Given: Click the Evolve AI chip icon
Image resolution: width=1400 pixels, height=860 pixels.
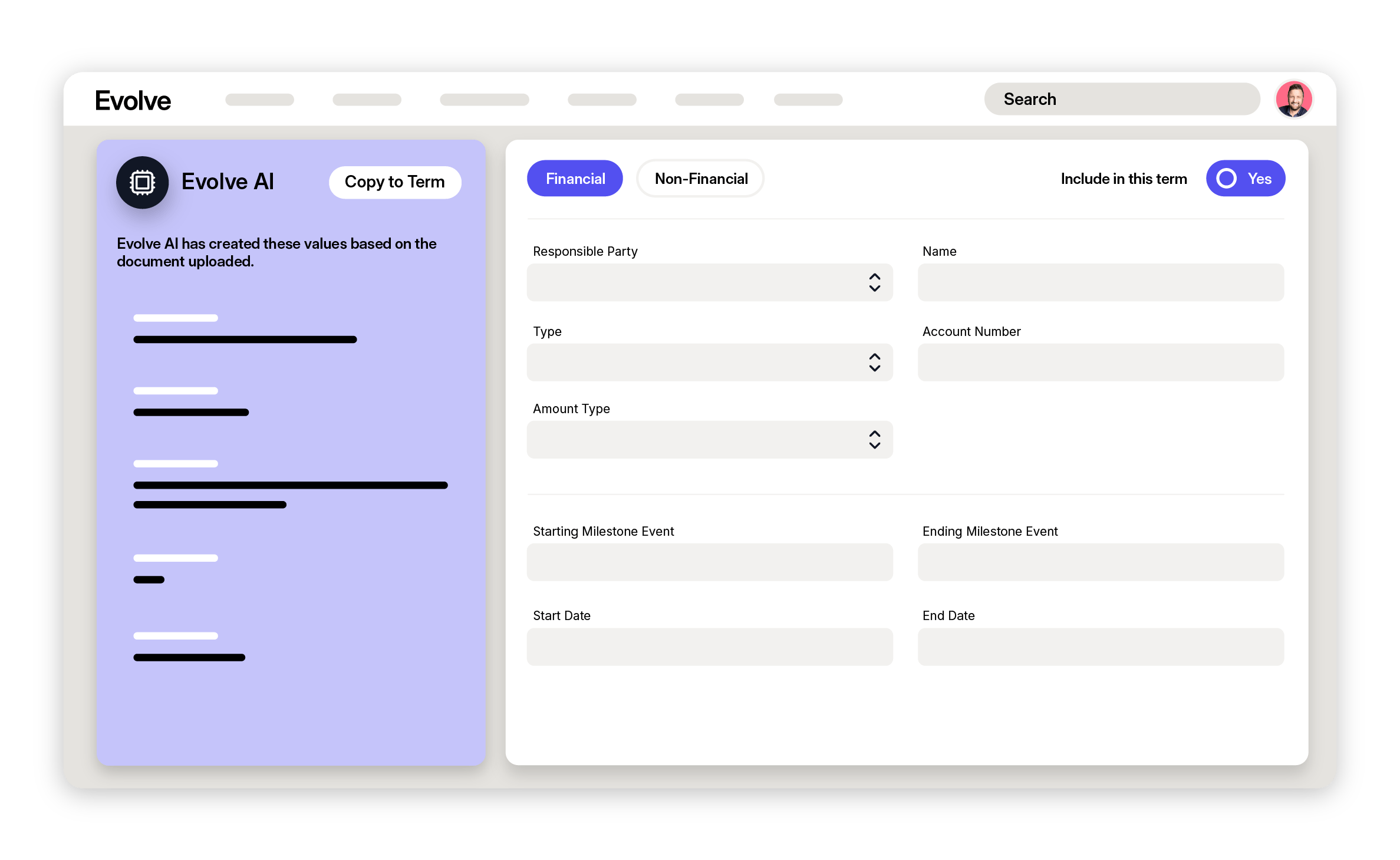Looking at the screenshot, I should [142, 182].
